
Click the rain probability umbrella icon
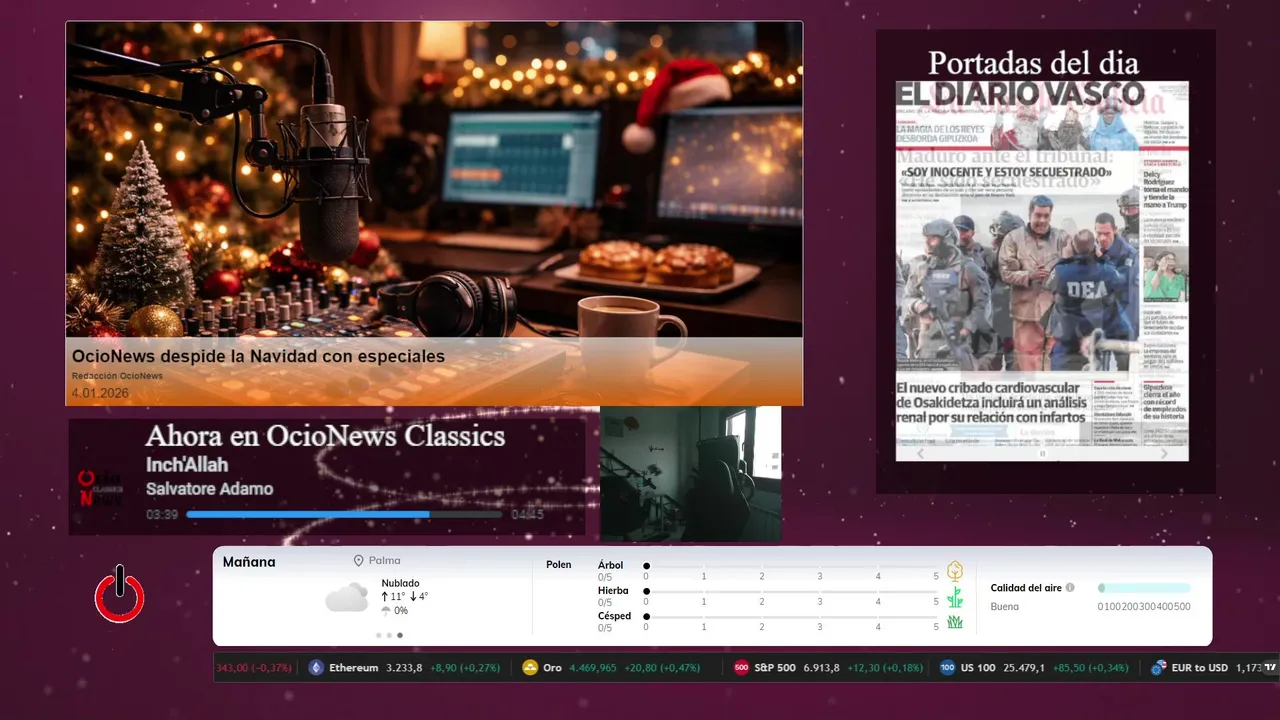386,611
